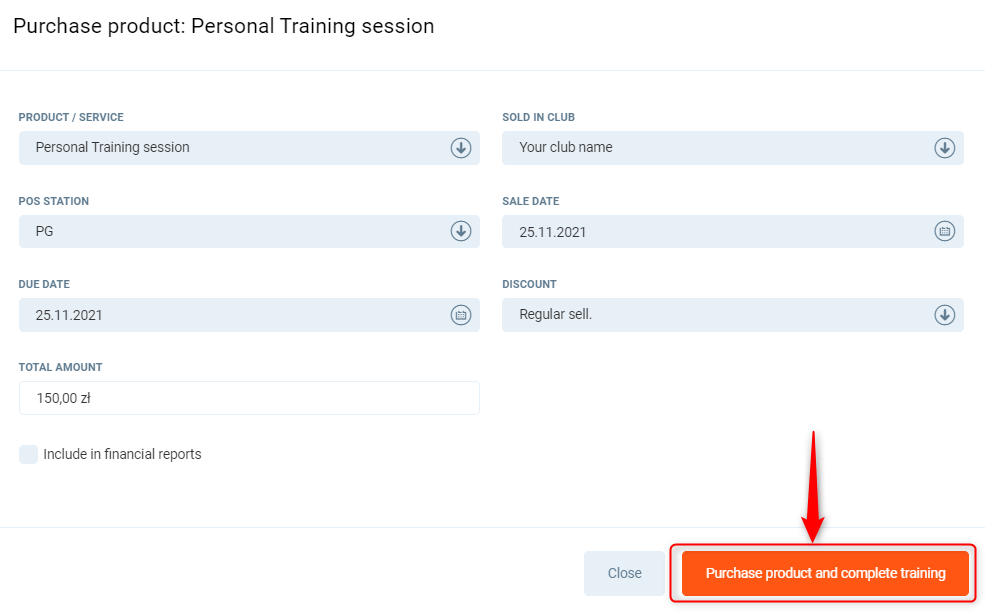Click the TOTAL AMOUNT field label
Screen dimensions: 985x615
pyautogui.click(x=60, y=368)
